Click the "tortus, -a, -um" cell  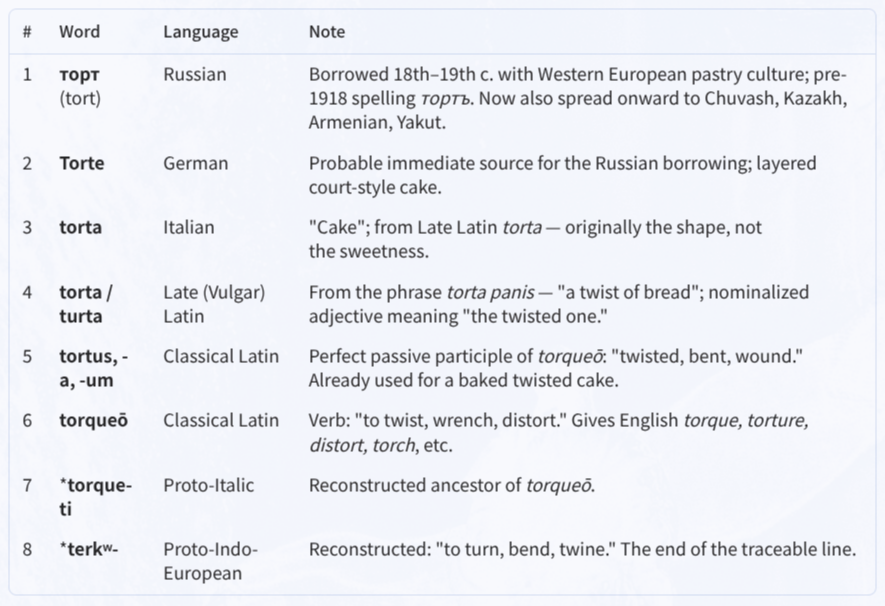tap(94, 368)
